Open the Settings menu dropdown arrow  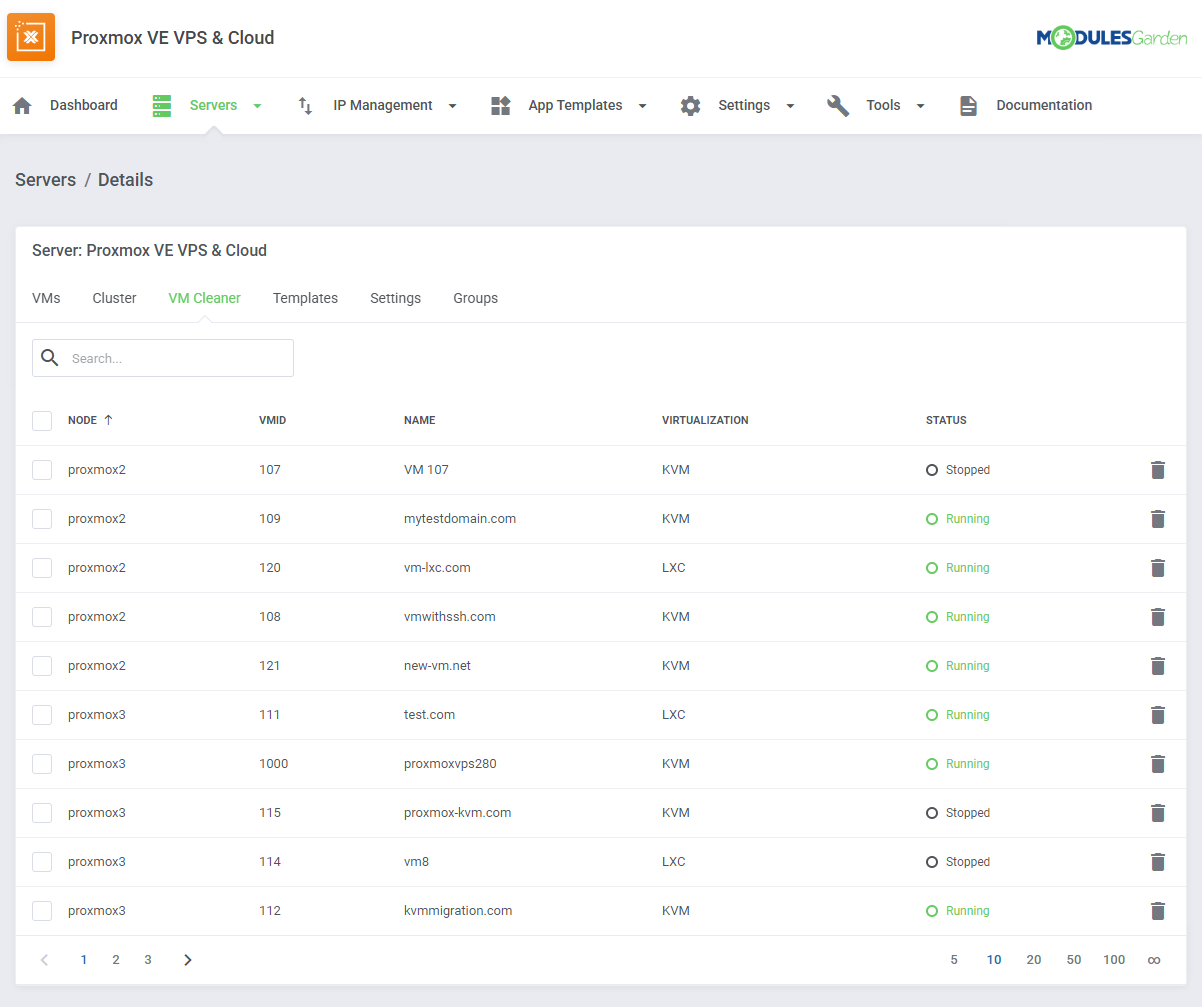[x=790, y=105]
